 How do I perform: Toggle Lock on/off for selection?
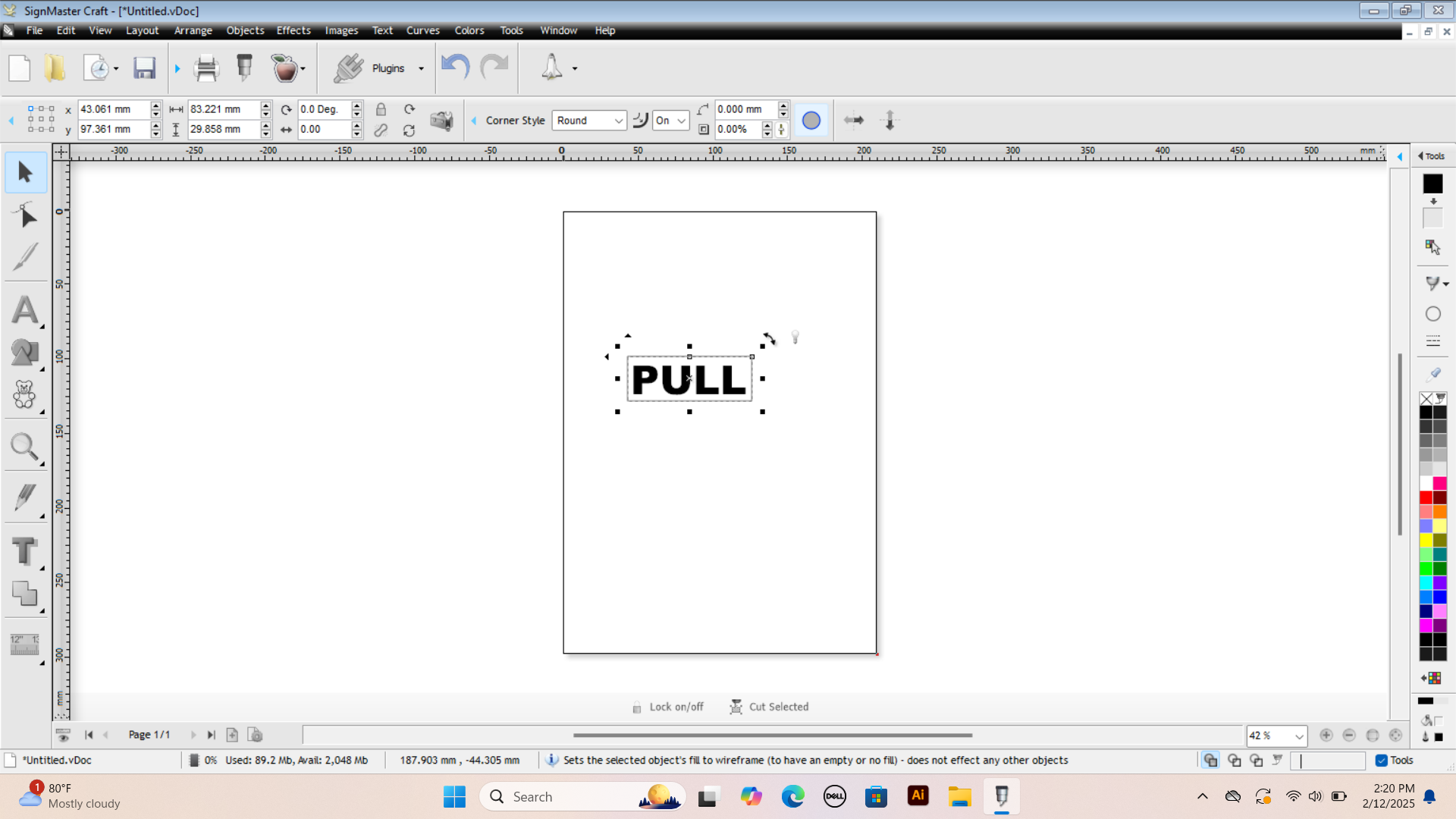[667, 706]
